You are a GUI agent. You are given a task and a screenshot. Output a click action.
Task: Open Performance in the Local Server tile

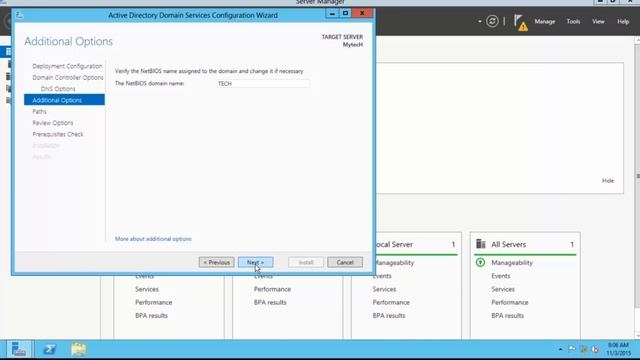pyautogui.click(x=391, y=302)
